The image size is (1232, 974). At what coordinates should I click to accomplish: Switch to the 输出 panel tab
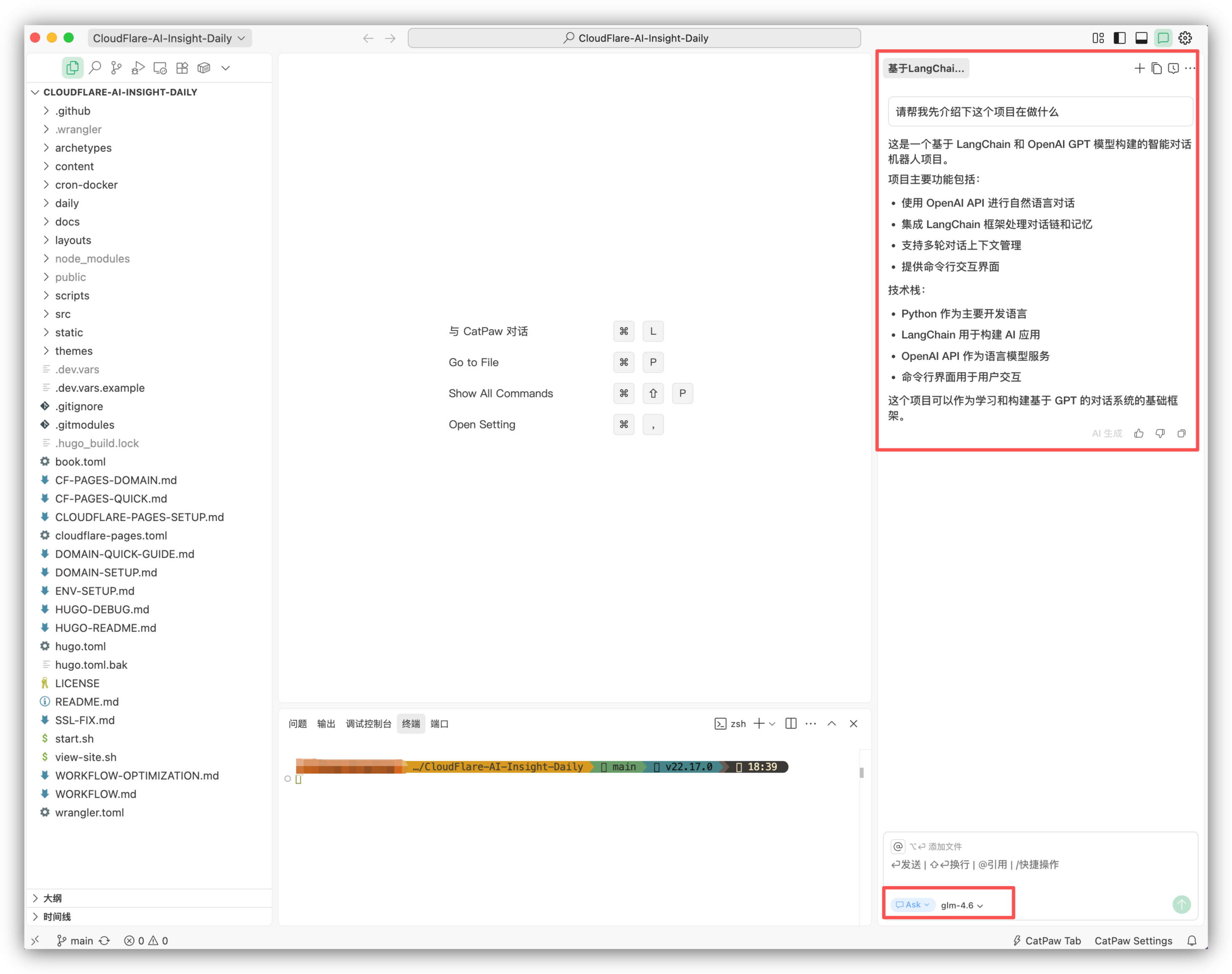326,723
